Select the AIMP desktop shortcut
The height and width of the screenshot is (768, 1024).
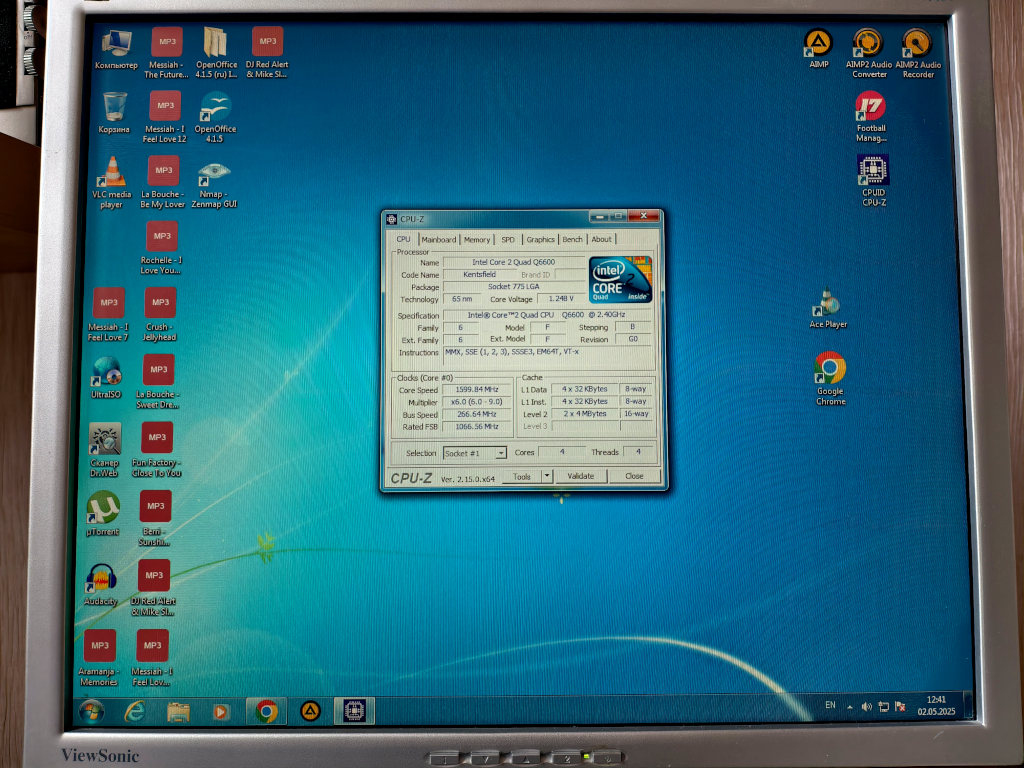pyautogui.click(x=818, y=49)
